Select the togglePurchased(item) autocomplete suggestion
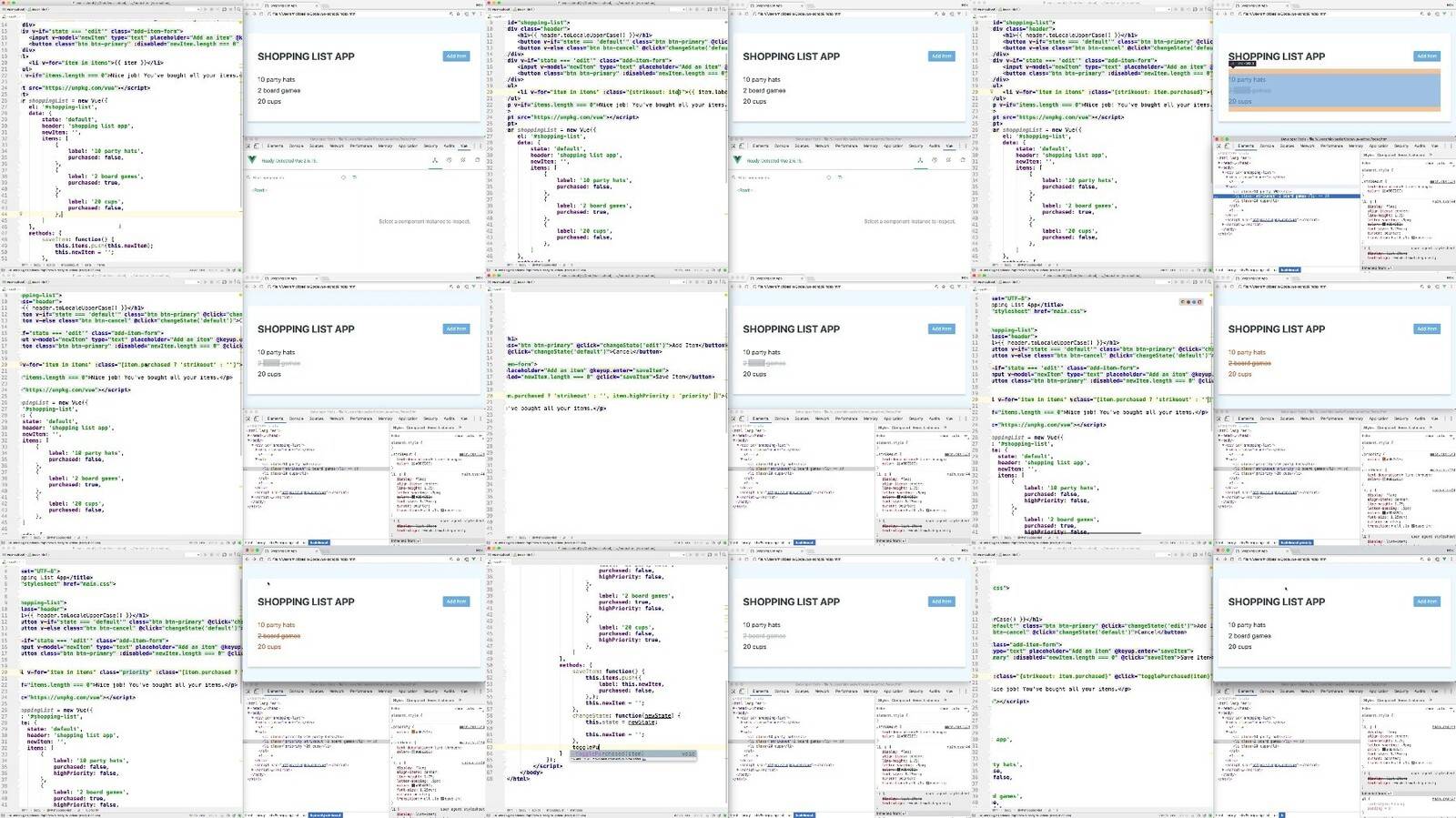The height and width of the screenshot is (818, 1456). [x=632, y=753]
